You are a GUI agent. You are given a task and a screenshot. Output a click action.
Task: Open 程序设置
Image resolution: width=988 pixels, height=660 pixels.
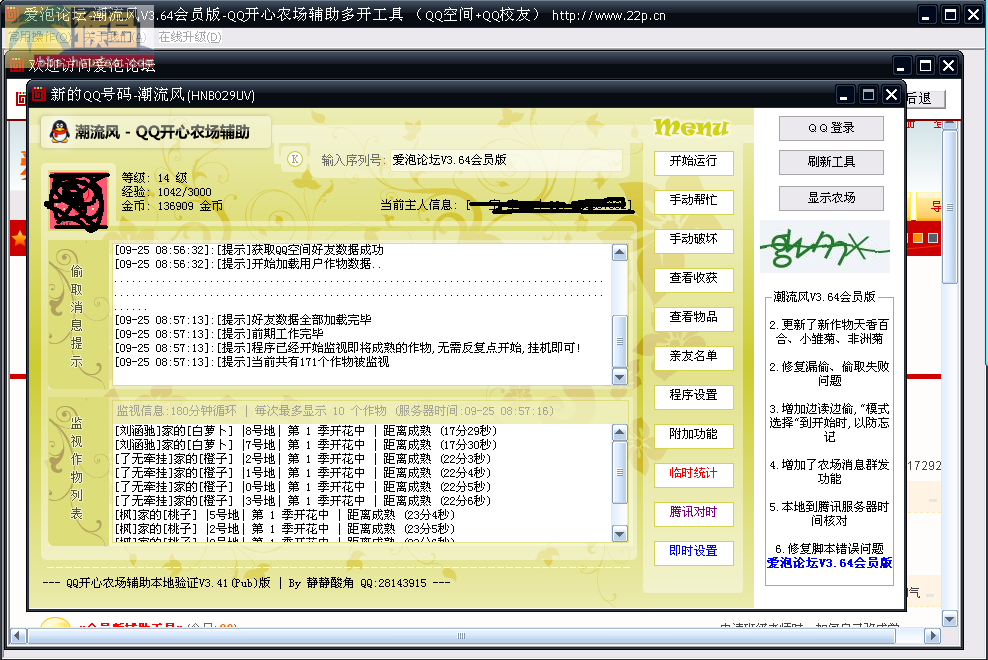[x=694, y=396]
